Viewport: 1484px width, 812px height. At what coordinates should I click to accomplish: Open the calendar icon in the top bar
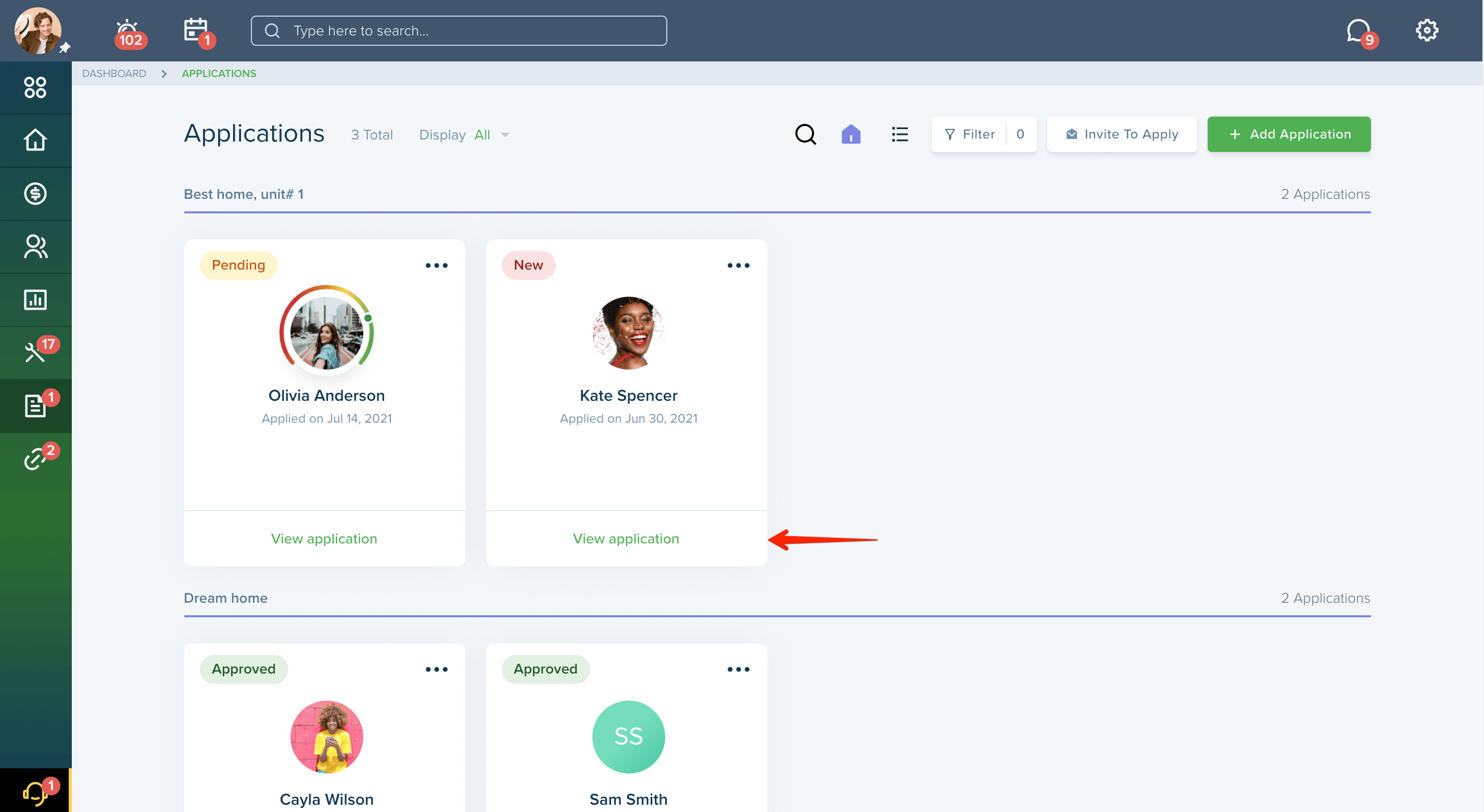tap(198, 32)
